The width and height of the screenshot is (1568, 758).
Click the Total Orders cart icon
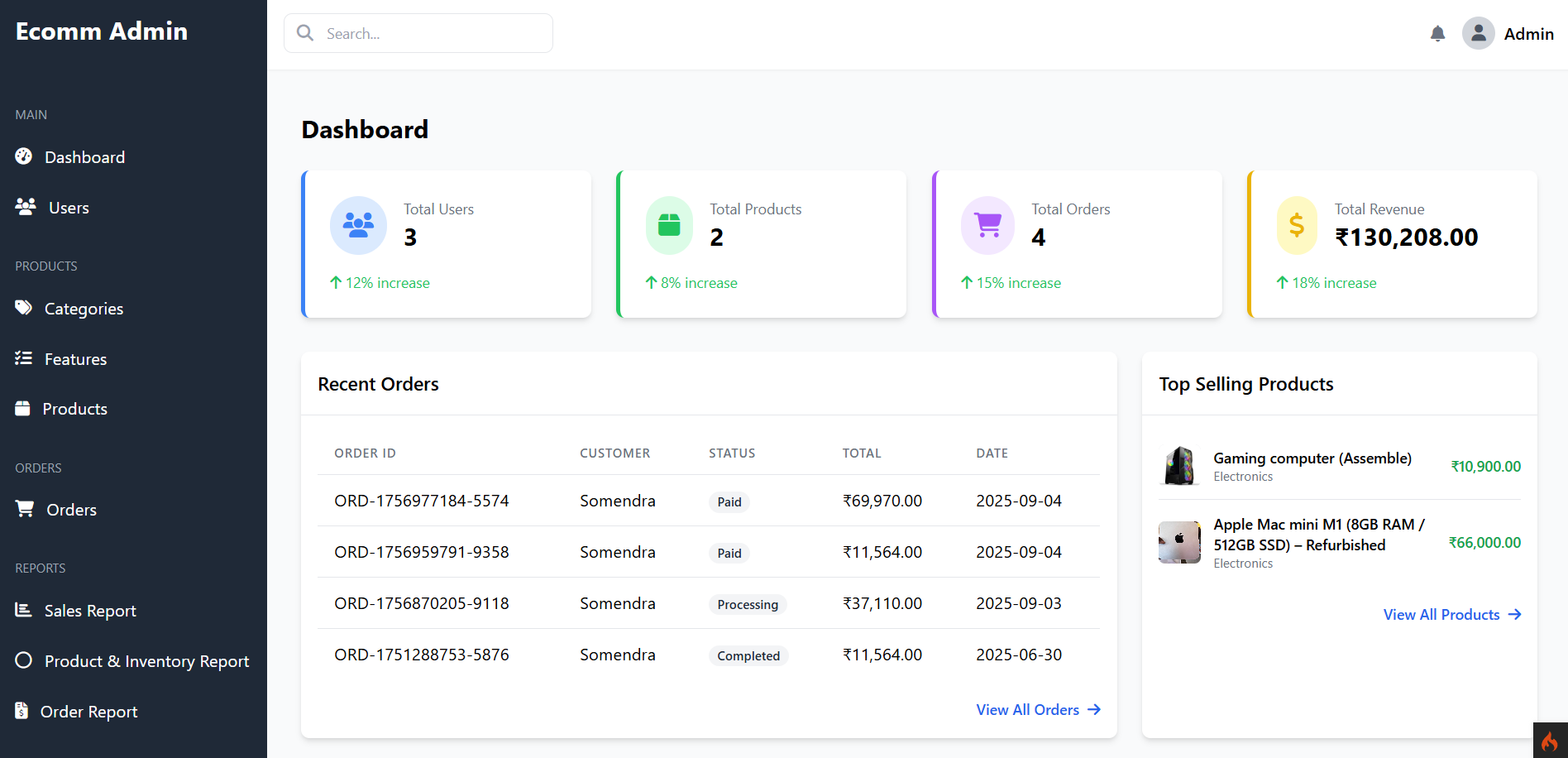point(987,225)
